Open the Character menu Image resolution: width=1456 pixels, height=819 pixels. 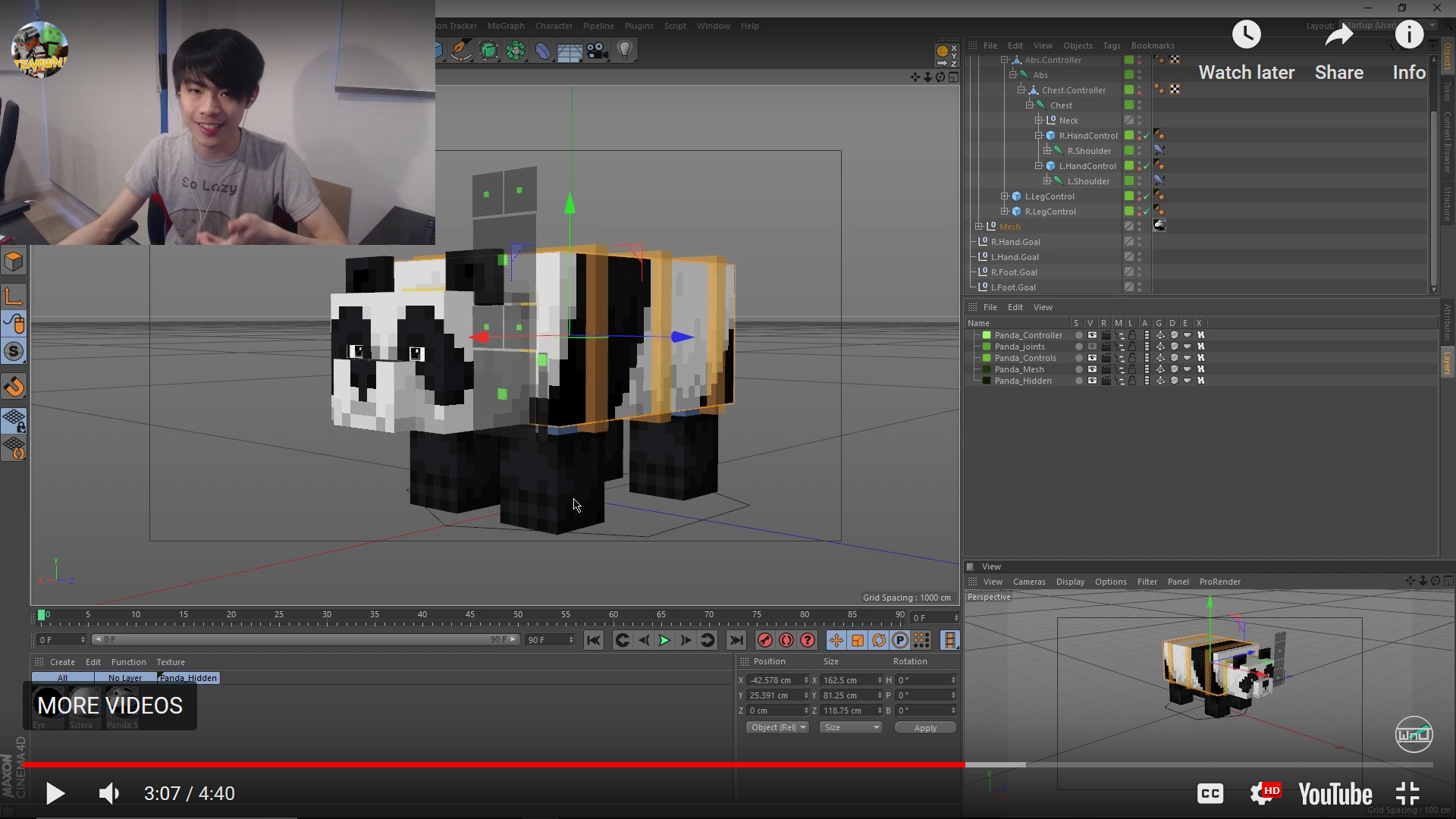click(554, 26)
